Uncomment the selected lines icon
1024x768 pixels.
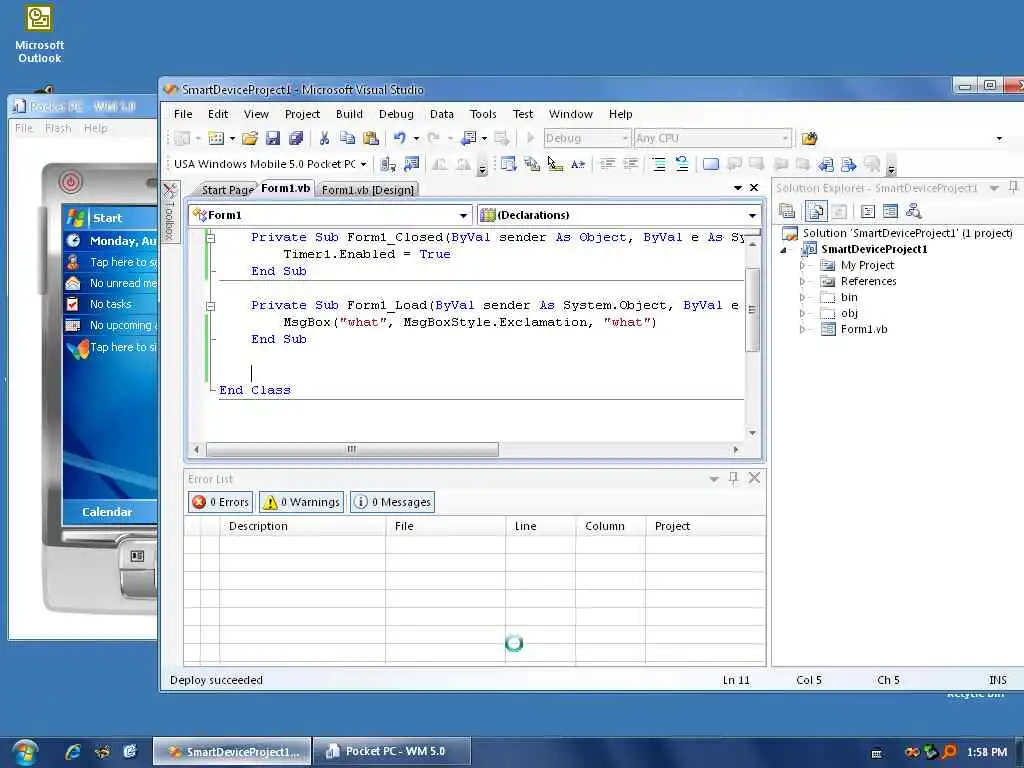[x=682, y=165]
